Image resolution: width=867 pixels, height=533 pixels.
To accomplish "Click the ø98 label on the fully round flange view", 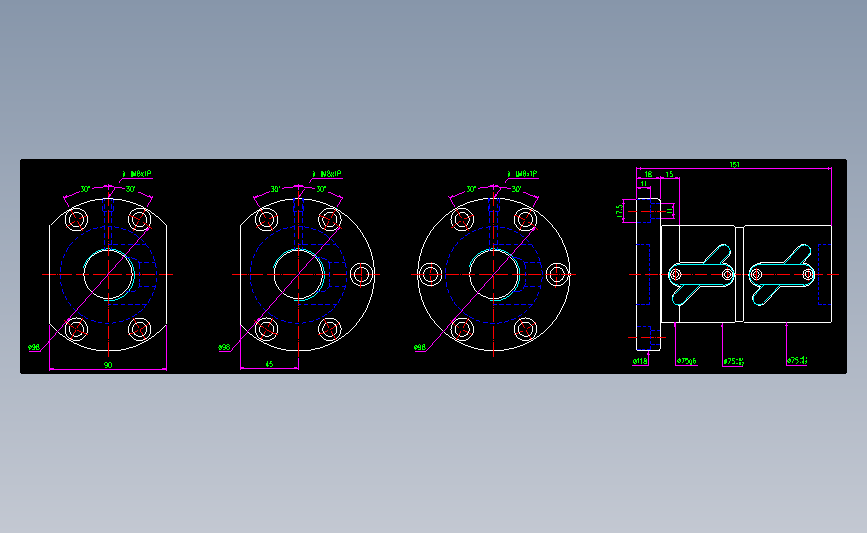I will 420,347.
